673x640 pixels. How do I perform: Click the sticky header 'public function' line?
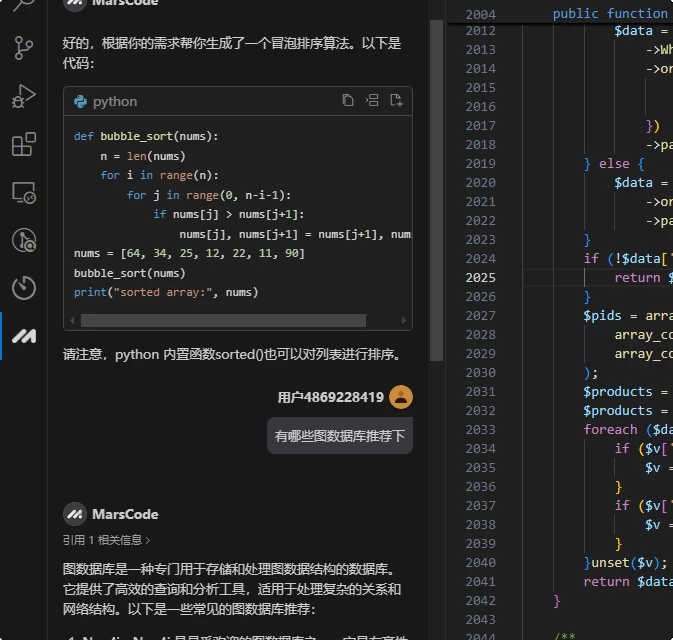click(x=610, y=13)
